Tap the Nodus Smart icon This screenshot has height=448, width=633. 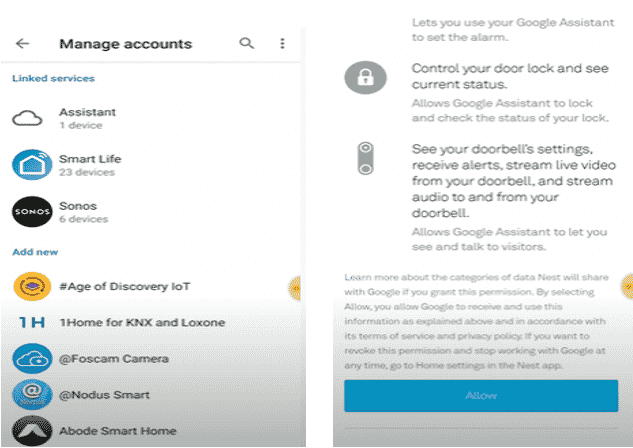pos(31,394)
